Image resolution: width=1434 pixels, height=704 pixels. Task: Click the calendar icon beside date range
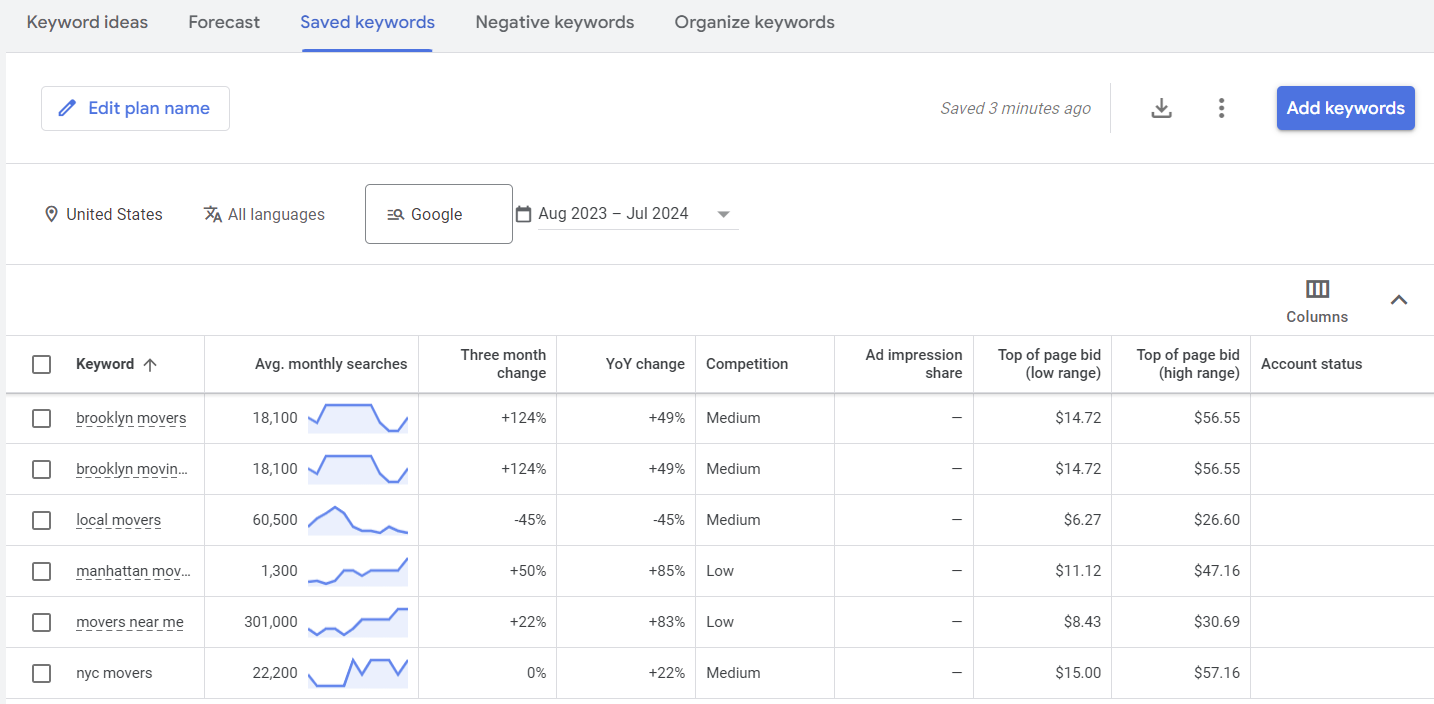(523, 214)
